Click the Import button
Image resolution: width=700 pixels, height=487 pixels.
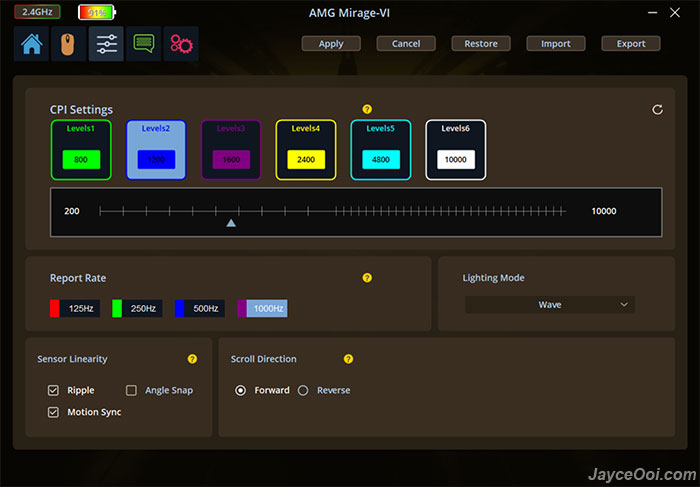tap(556, 44)
